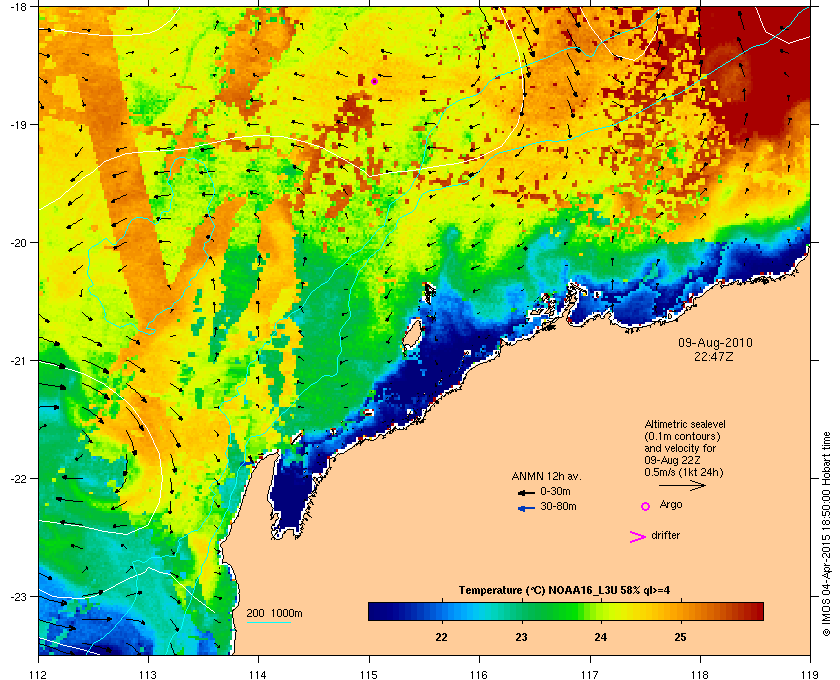Click the 'ANMN 12h av.' legend heading
The image size is (840, 680).
coord(546,476)
